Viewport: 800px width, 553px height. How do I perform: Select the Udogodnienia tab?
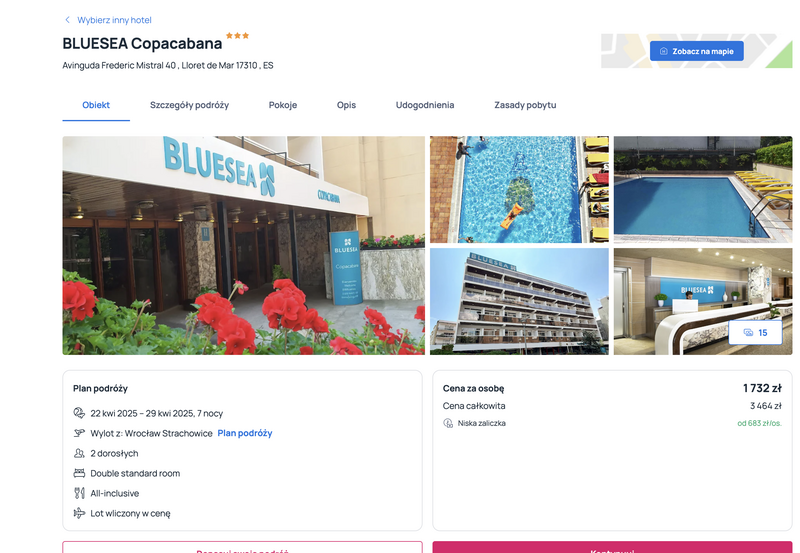[x=425, y=105]
